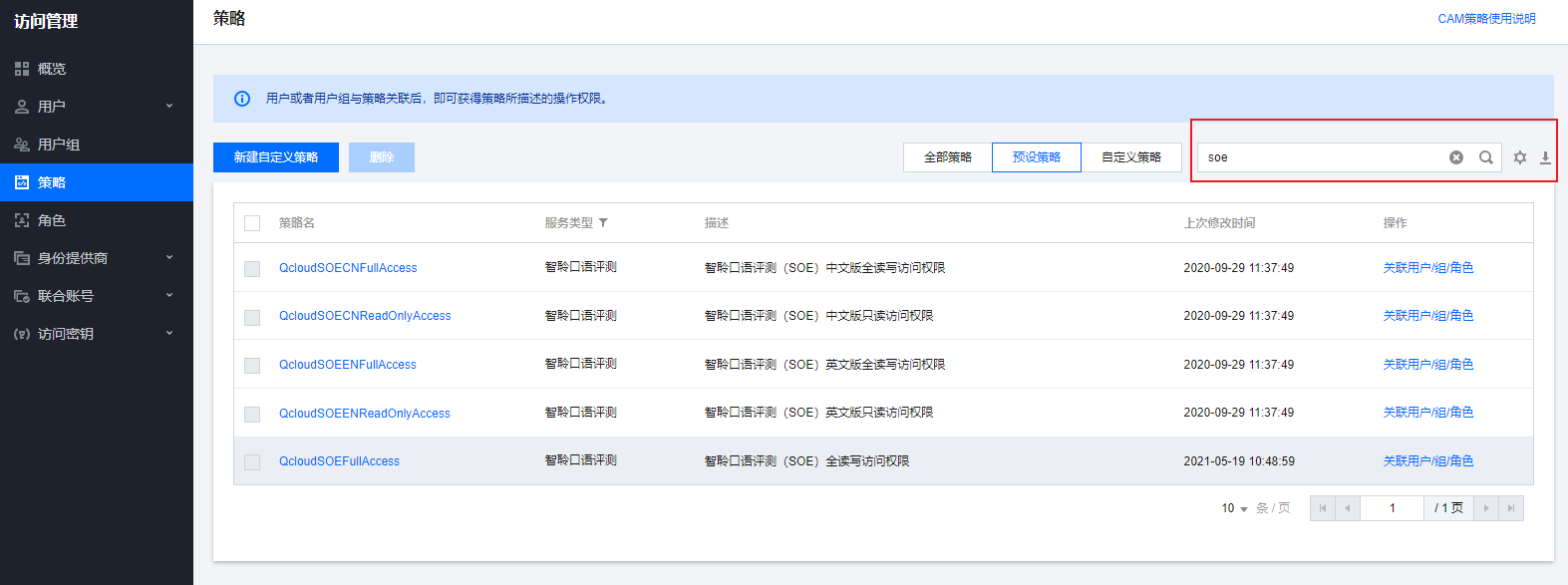The width and height of the screenshot is (1568, 585).
Task: Clear the soe search text
Action: (x=1456, y=157)
